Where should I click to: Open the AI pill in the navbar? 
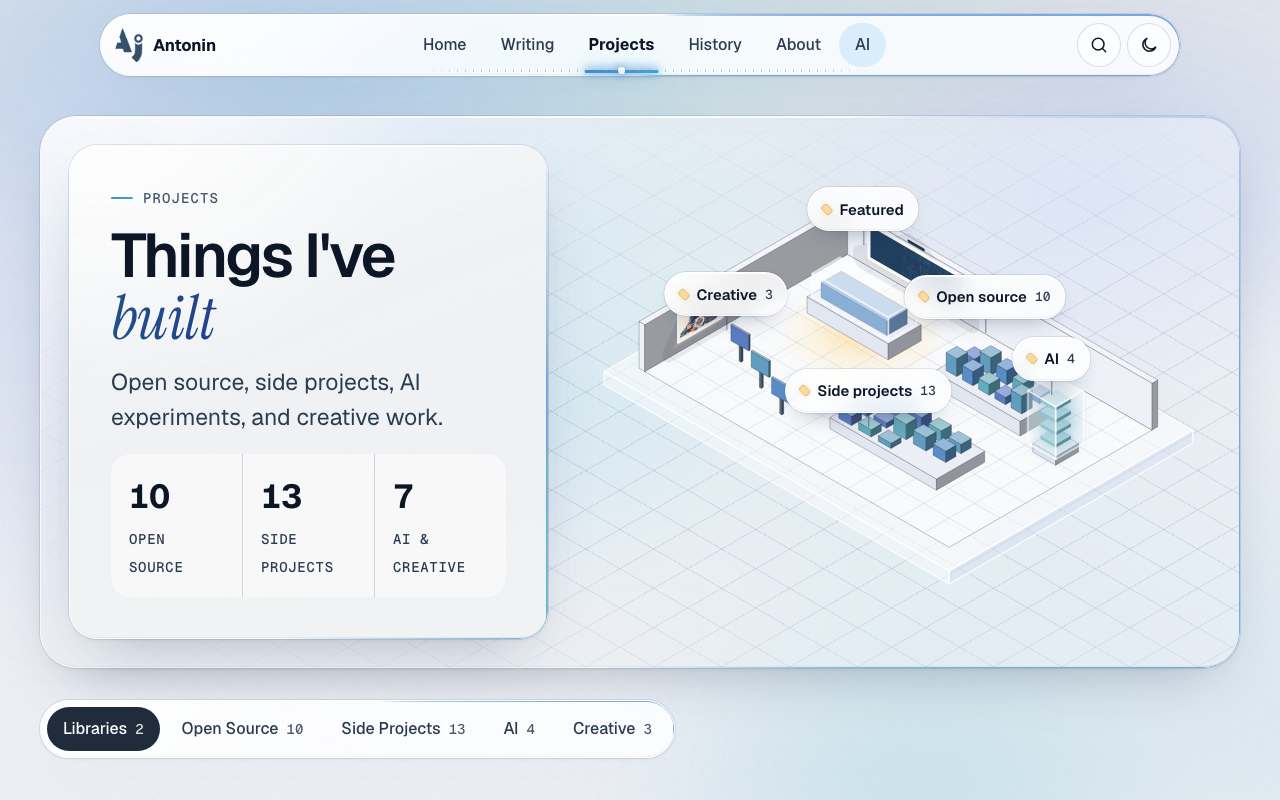coord(862,45)
